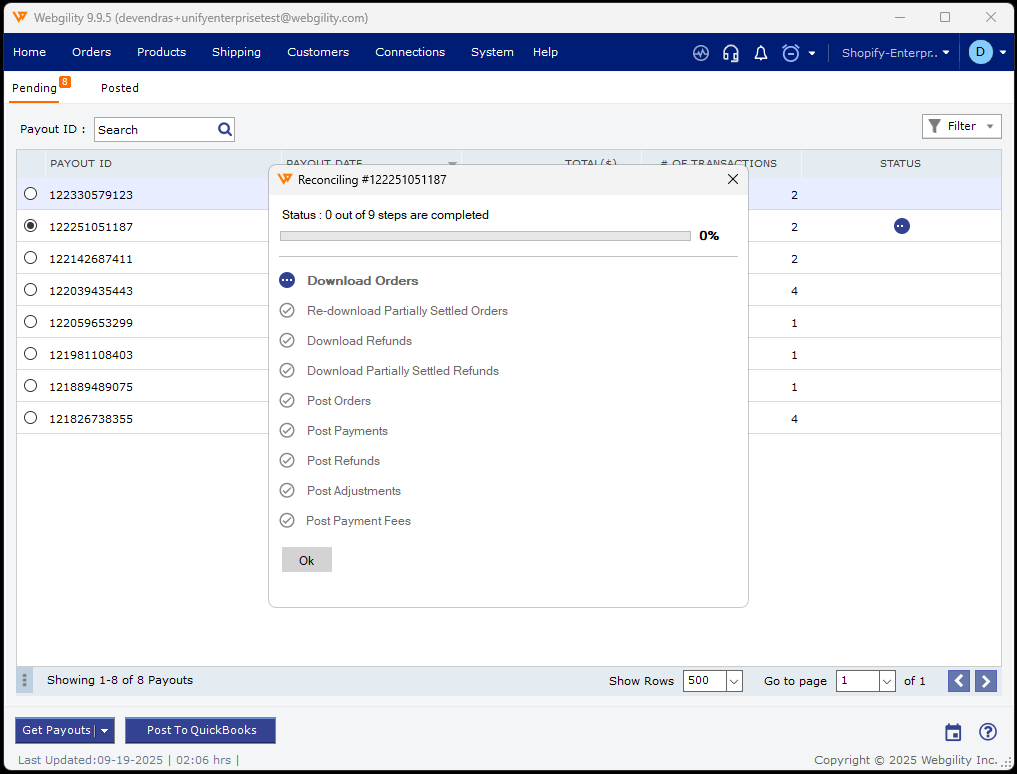Open the notifications bell icon
The width and height of the screenshot is (1017, 774).
click(761, 53)
